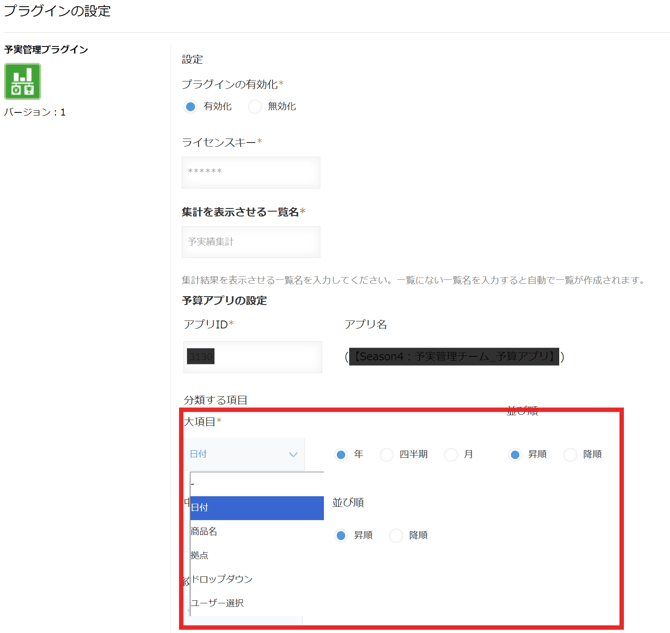Viewport: 670px width, 633px height.
Task: Select the 無効化 radio button
Action: pyautogui.click(x=255, y=107)
